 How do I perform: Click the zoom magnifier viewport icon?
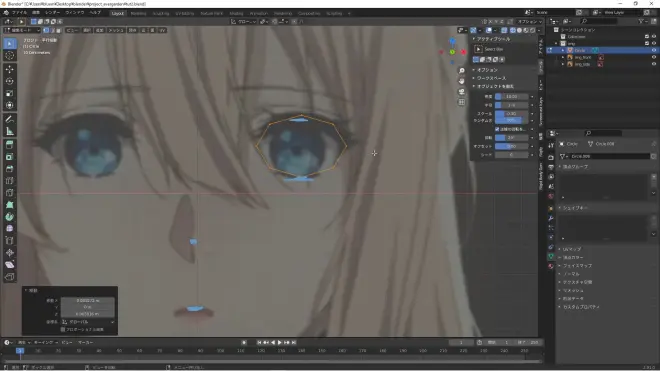coord(462,71)
